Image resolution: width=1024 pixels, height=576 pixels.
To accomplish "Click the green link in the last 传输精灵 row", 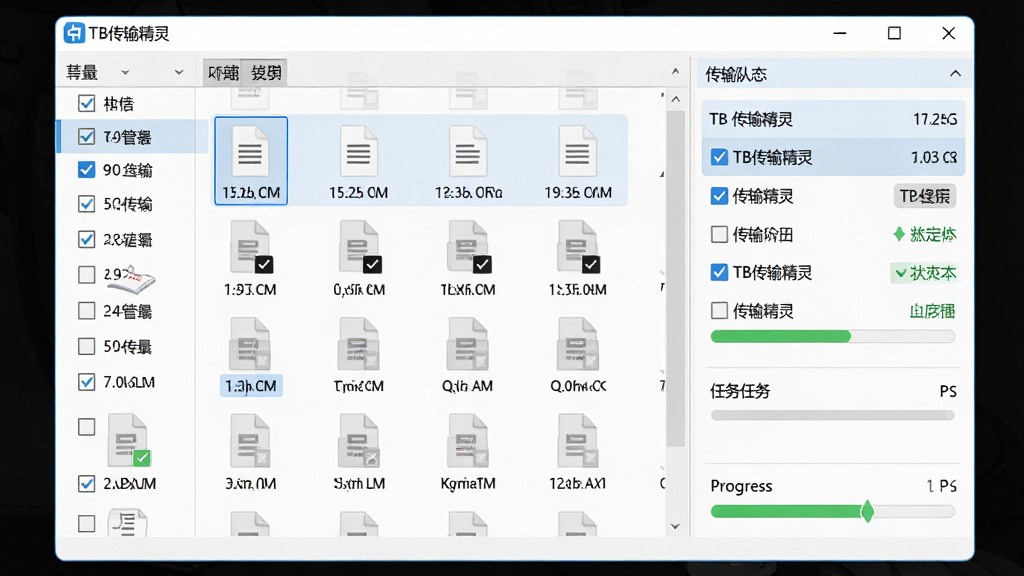I will tap(932, 311).
